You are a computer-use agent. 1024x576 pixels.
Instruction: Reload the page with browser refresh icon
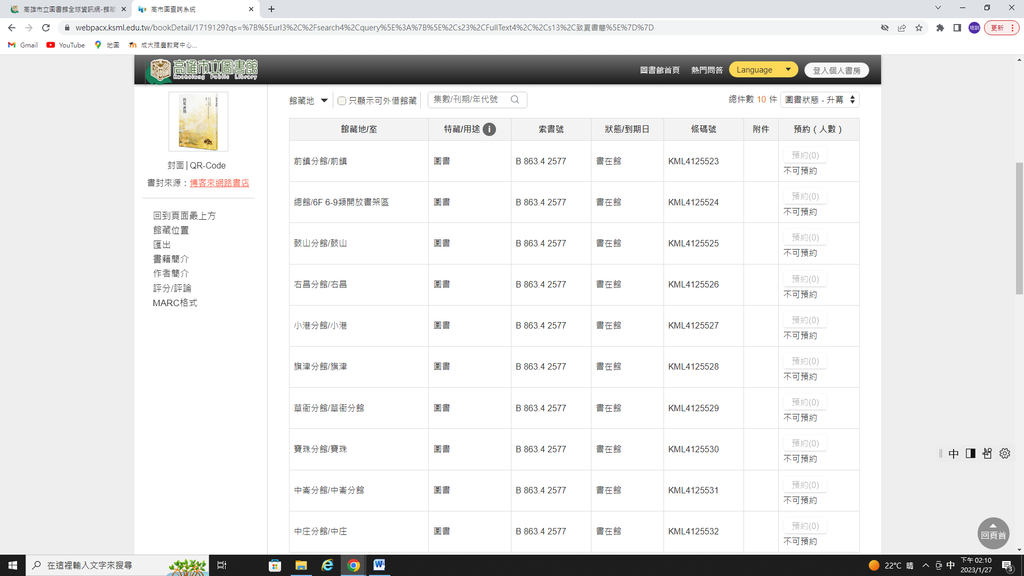click(x=47, y=28)
